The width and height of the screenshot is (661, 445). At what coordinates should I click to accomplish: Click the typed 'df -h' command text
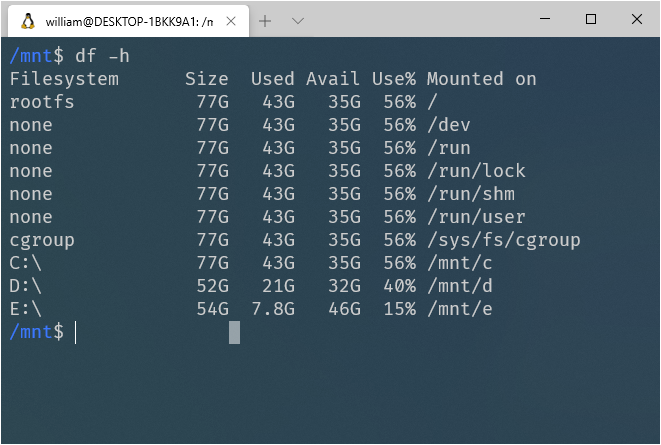tap(102, 56)
